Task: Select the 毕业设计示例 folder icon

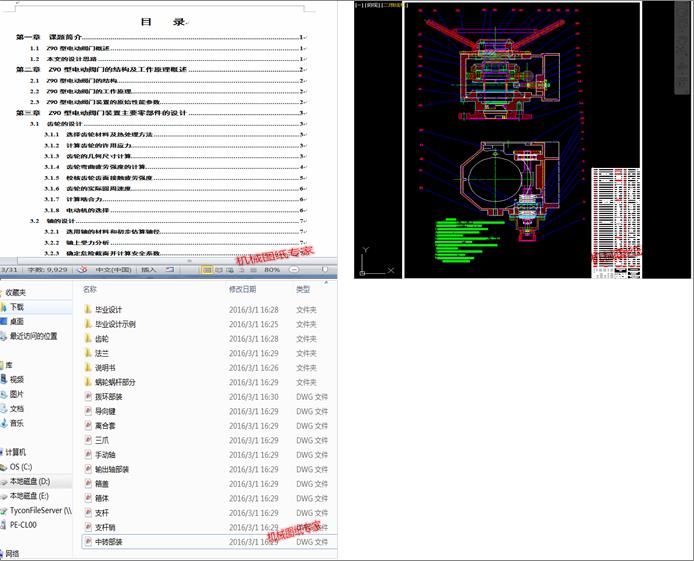Action: pos(88,324)
